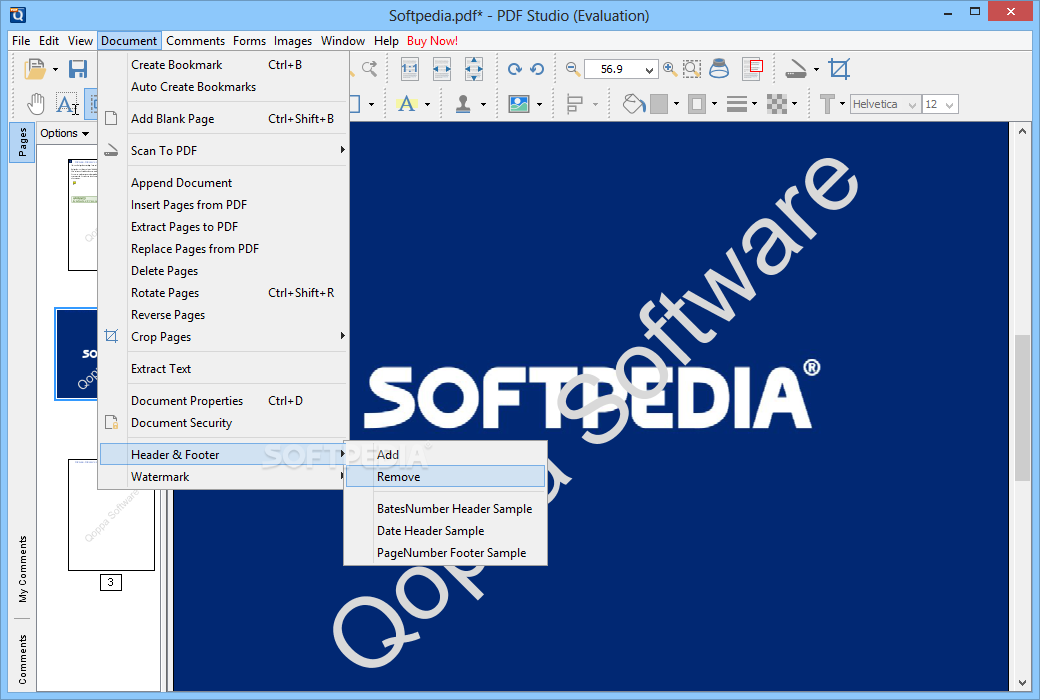The height and width of the screenshot is (700, 1040).
Task: Click the align objects icon
Action: (x=575, y=104)
